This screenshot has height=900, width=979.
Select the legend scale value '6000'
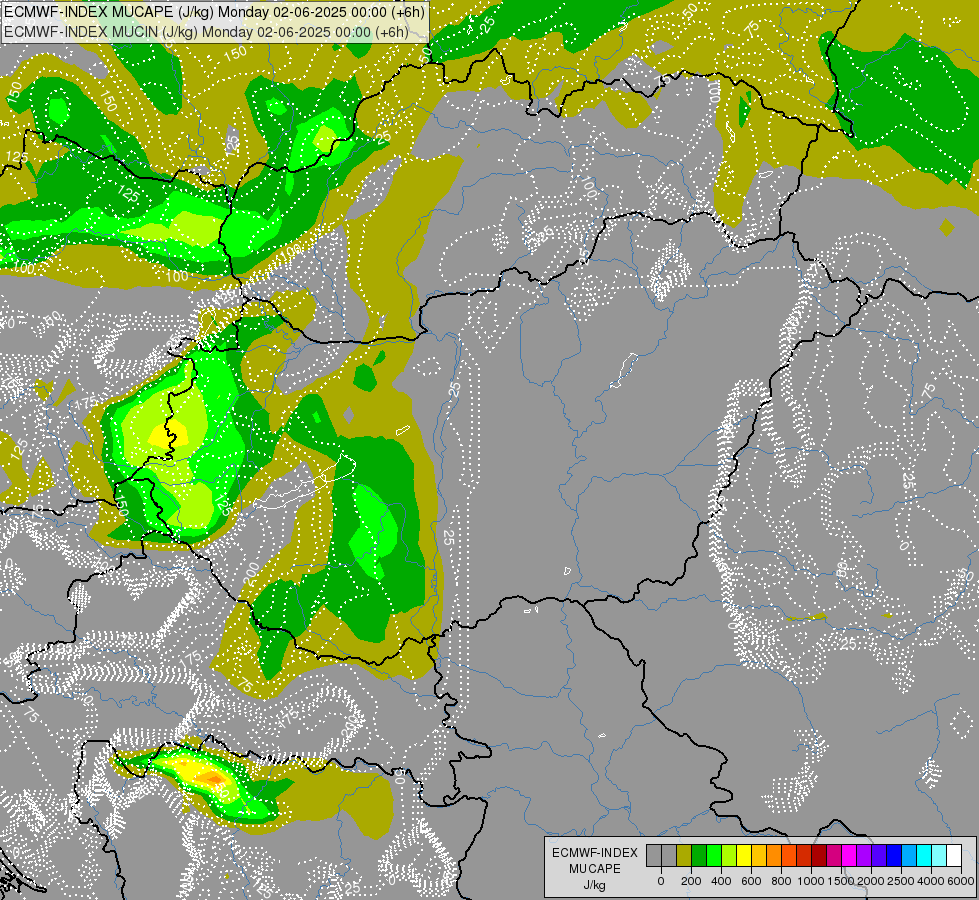[x=961, y=881]
